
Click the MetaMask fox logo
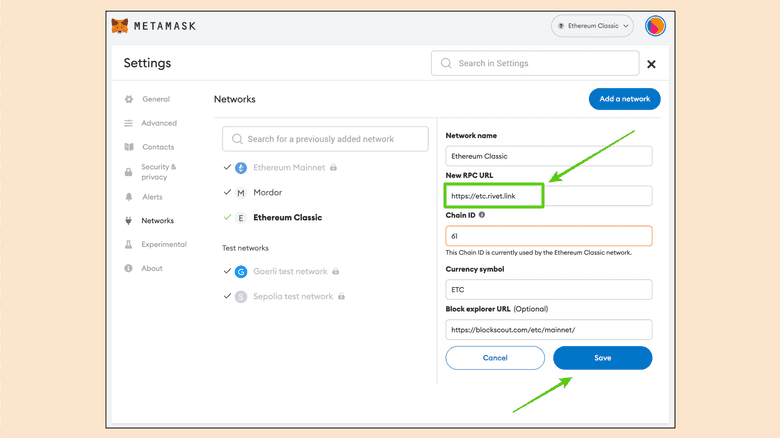pos(119,25)
